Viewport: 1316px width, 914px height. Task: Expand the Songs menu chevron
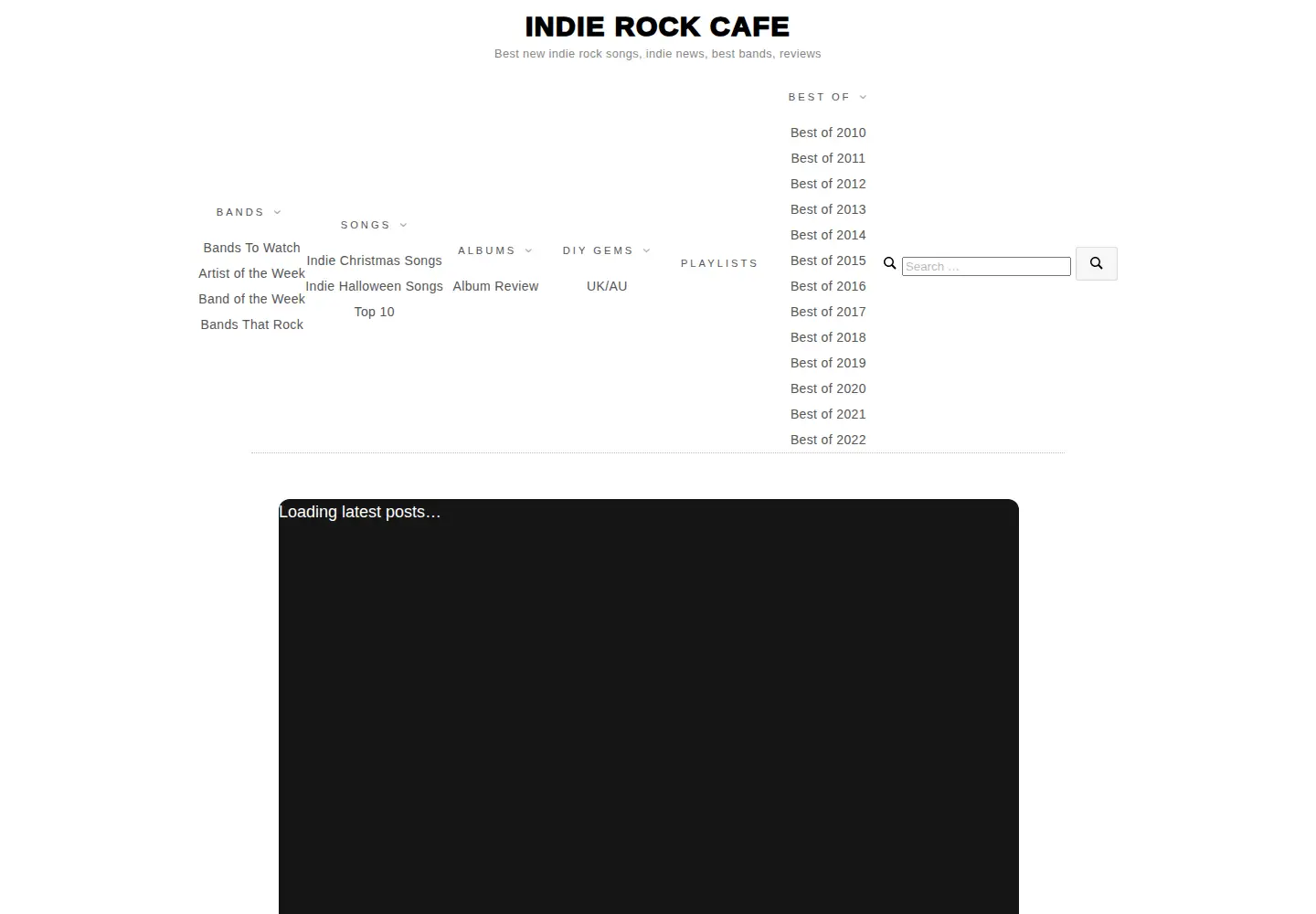pyautogui.click(x=403, y=225)
